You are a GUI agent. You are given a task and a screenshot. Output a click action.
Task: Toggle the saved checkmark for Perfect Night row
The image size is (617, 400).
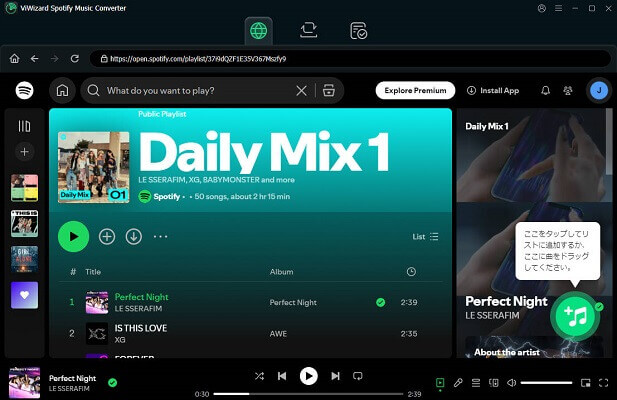pyautogui.click(x=381, y=302)
